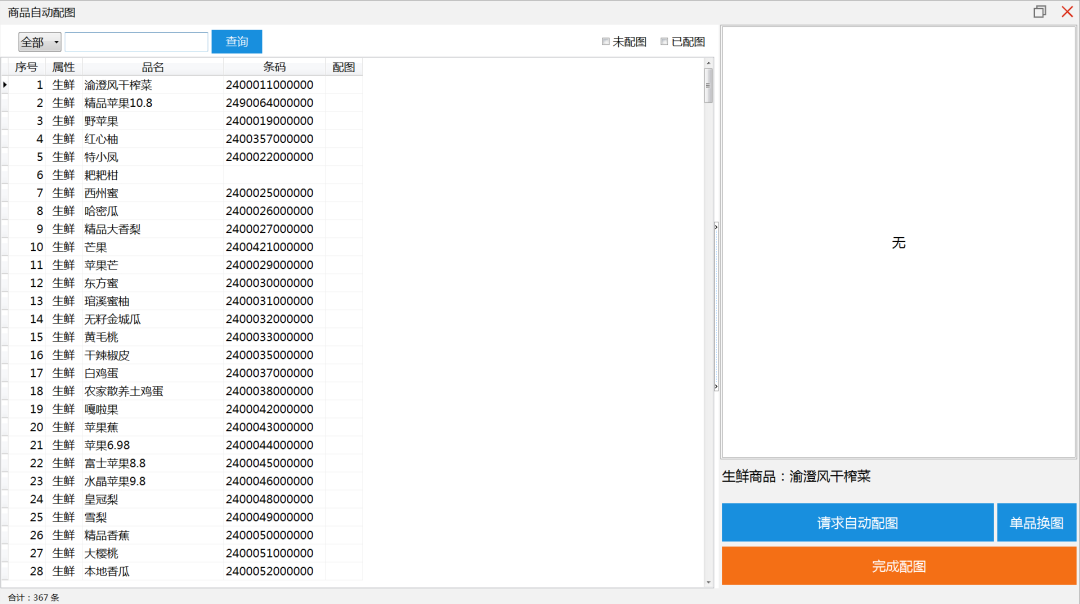The image size is (1080, 604).
Task: Sort by the 品名 column header
Action: 152,67
